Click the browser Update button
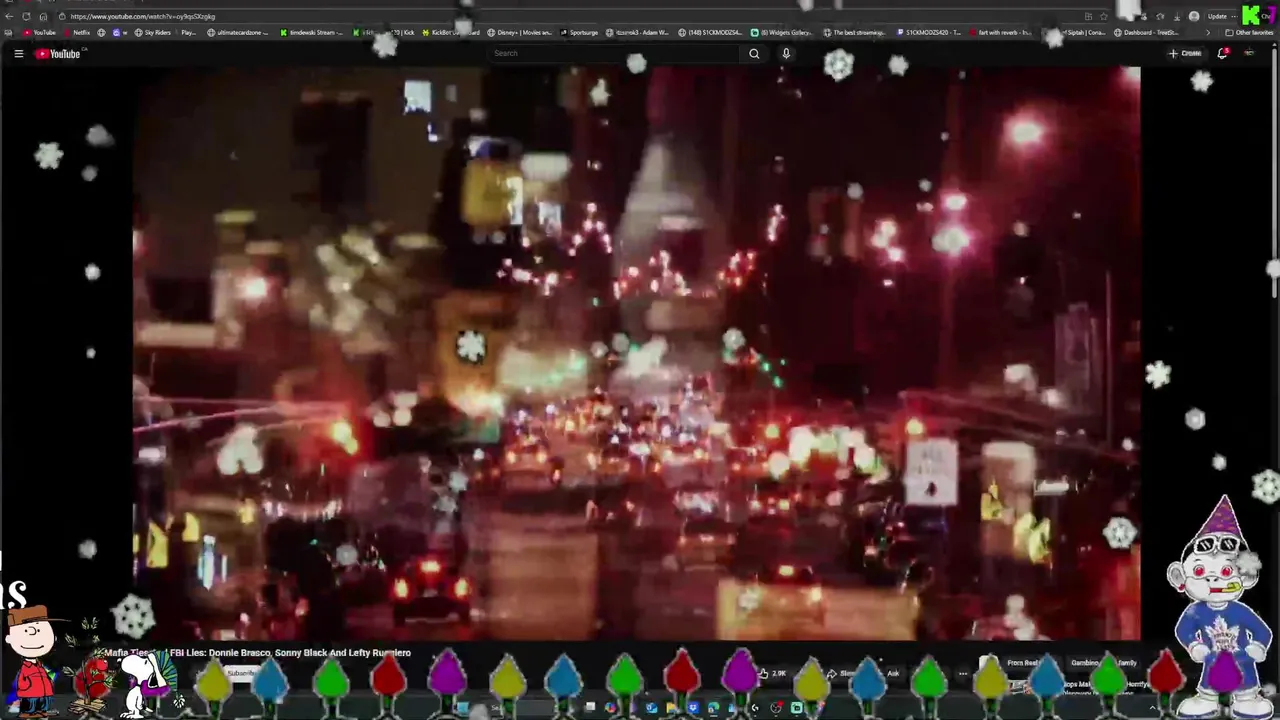Viewport: 1280px width, 720px height. 1217,16
